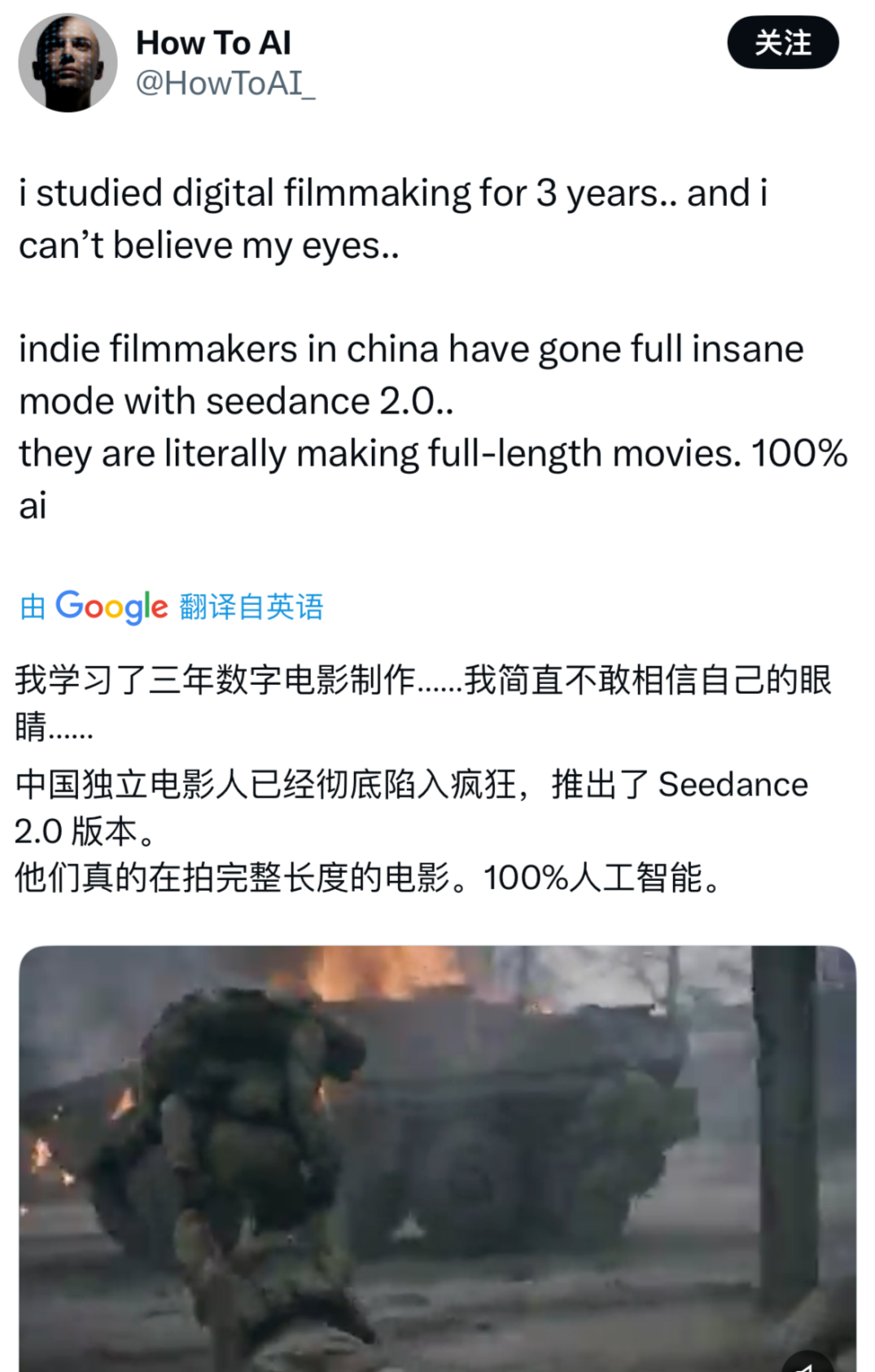Viewport: 875px width, 1372px height.
Task: Tap the translated line 我学习了三年数字电影制作
Action: coord(215,680)
